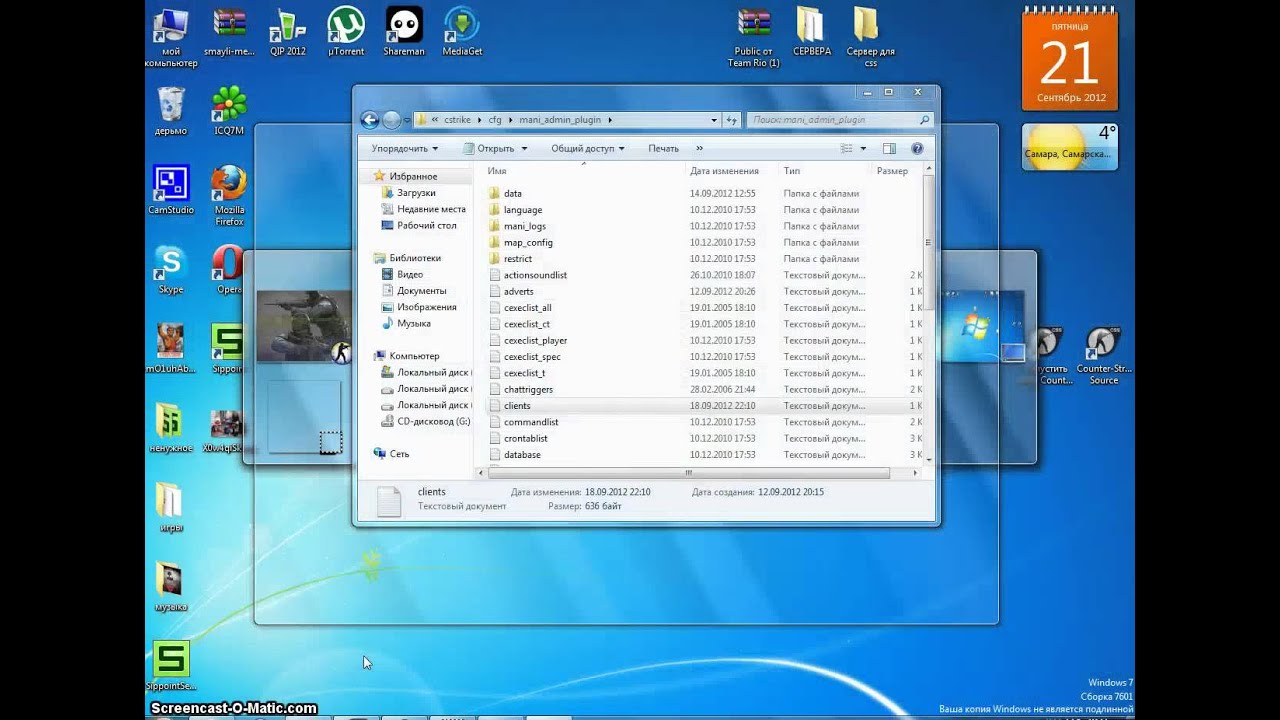Image resolution: width=1280 pixels, height=720 pixels.
Task: Launch QIP 2012 from the desktop
Action: click(x=288, y=32)
